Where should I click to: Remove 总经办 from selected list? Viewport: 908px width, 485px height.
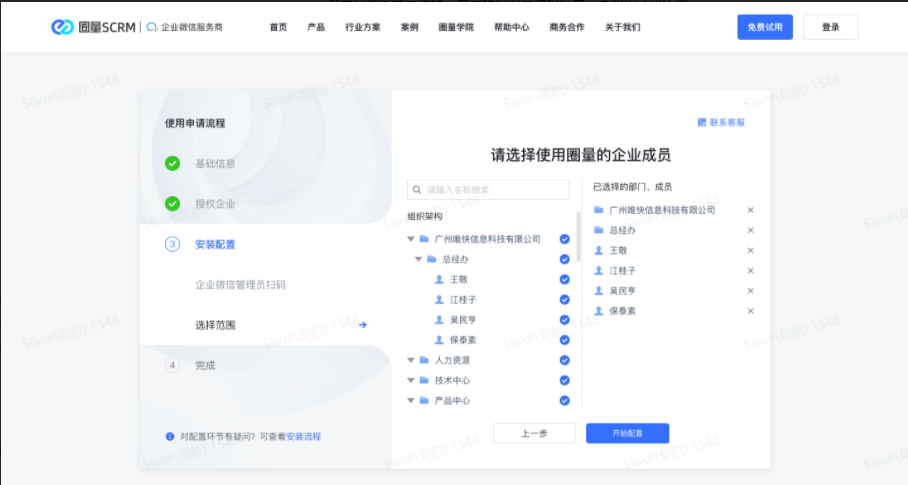coord(750,230)
